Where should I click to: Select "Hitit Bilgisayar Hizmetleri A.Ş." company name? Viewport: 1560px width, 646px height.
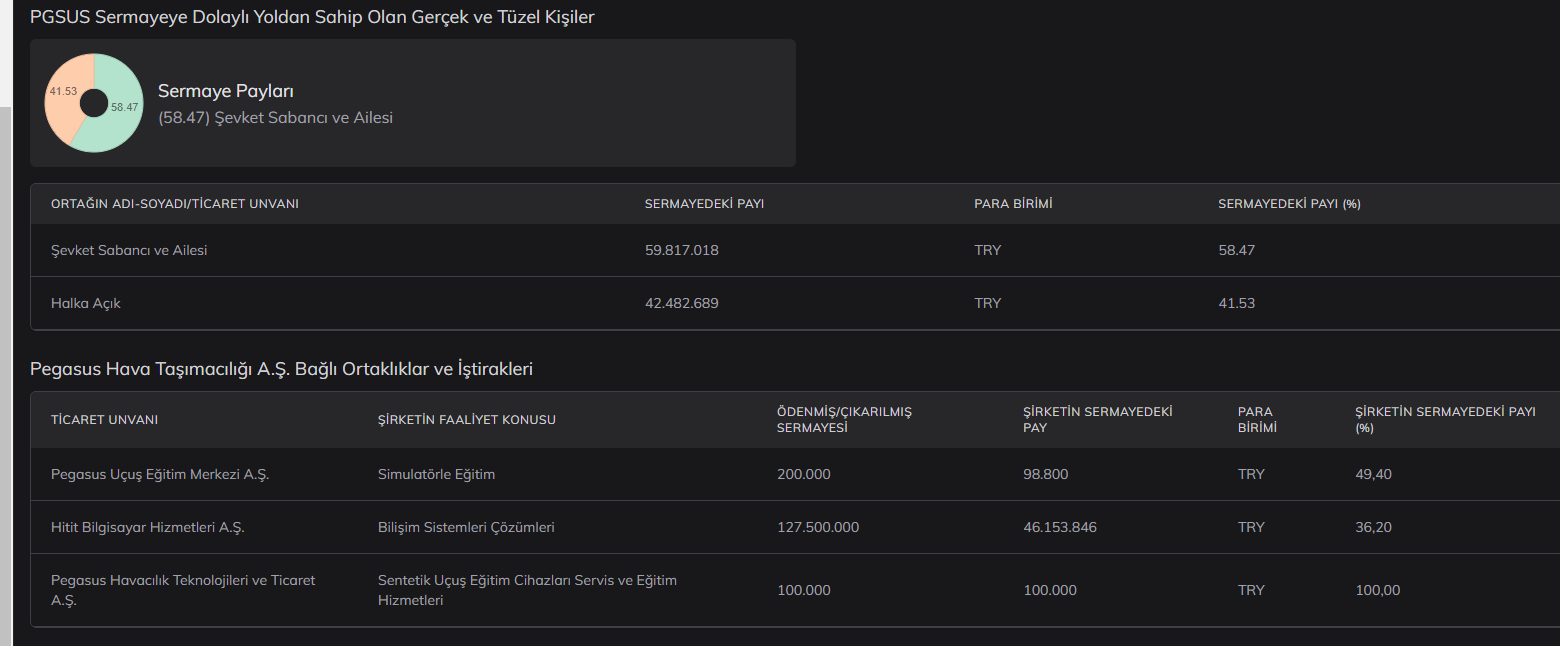tap(148, 527)
